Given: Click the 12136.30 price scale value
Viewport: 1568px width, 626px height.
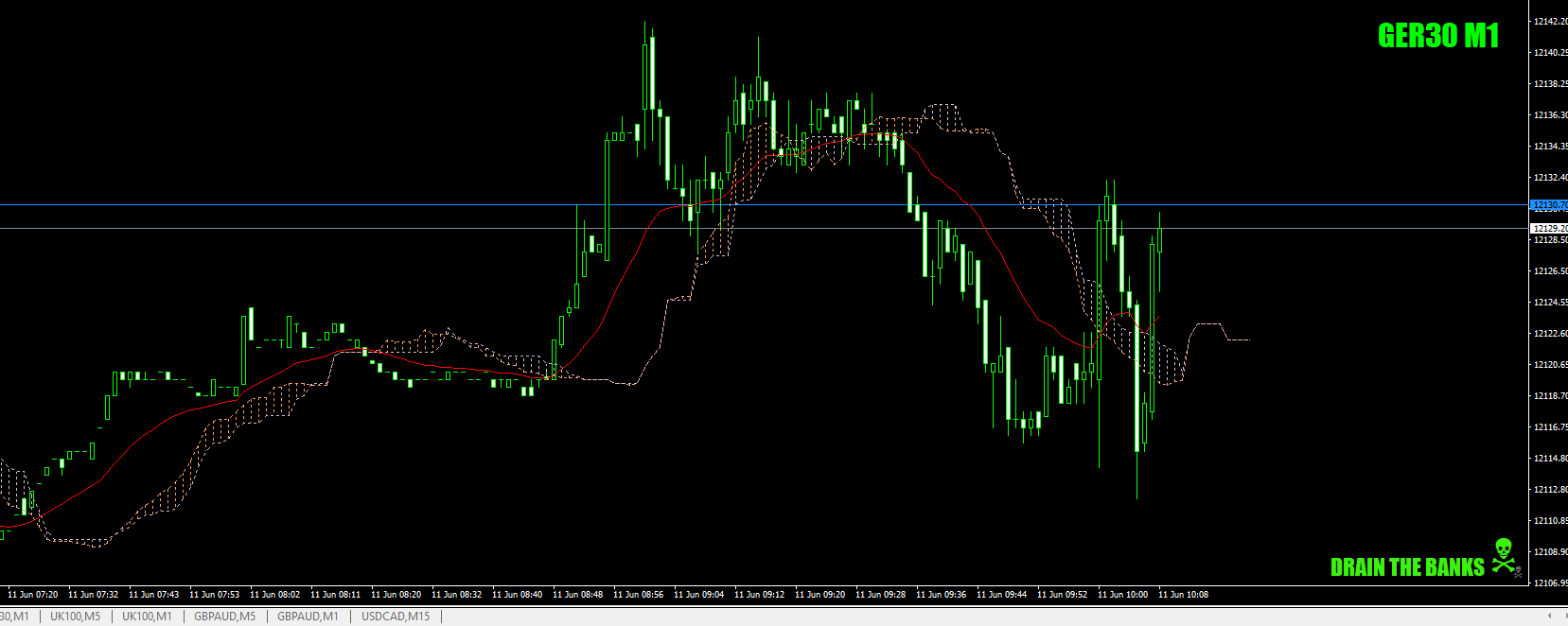Looking at the screenshot, I should pyautogui.click(x=1551, y=115).
